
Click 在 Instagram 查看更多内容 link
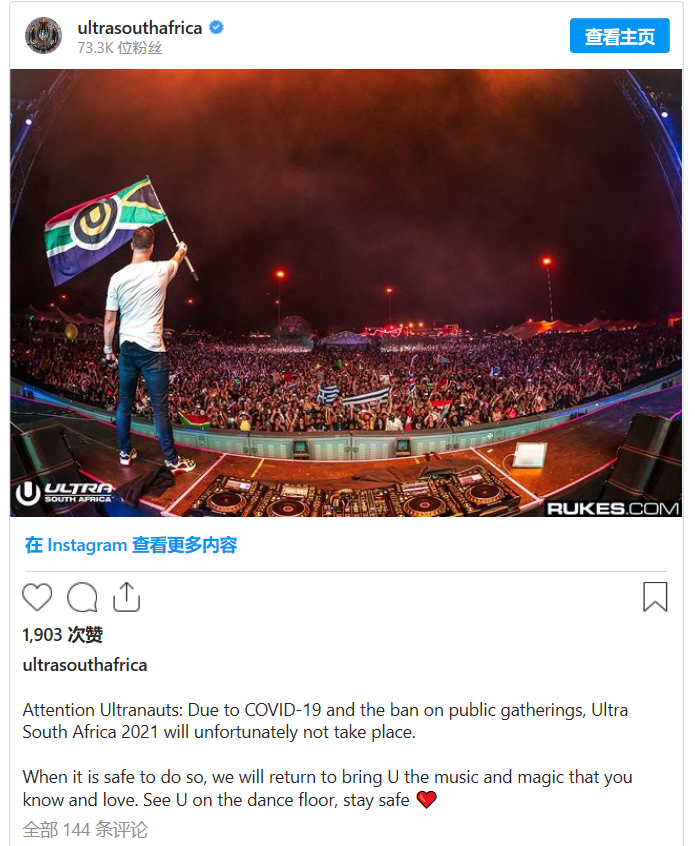(x=131, y=545)
